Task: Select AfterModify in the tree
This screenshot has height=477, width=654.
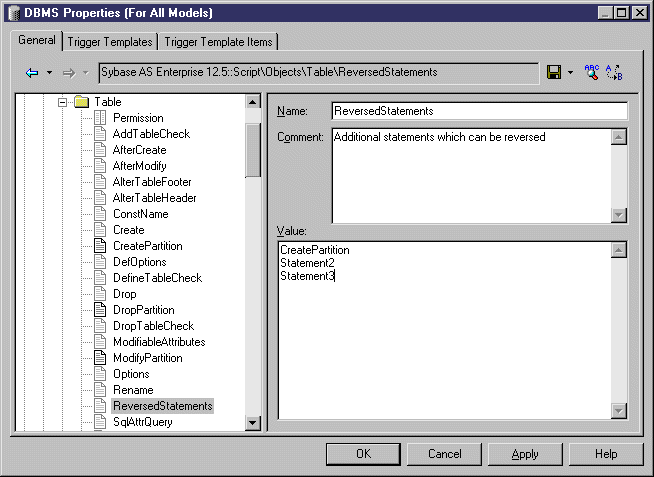Action: 140,166
